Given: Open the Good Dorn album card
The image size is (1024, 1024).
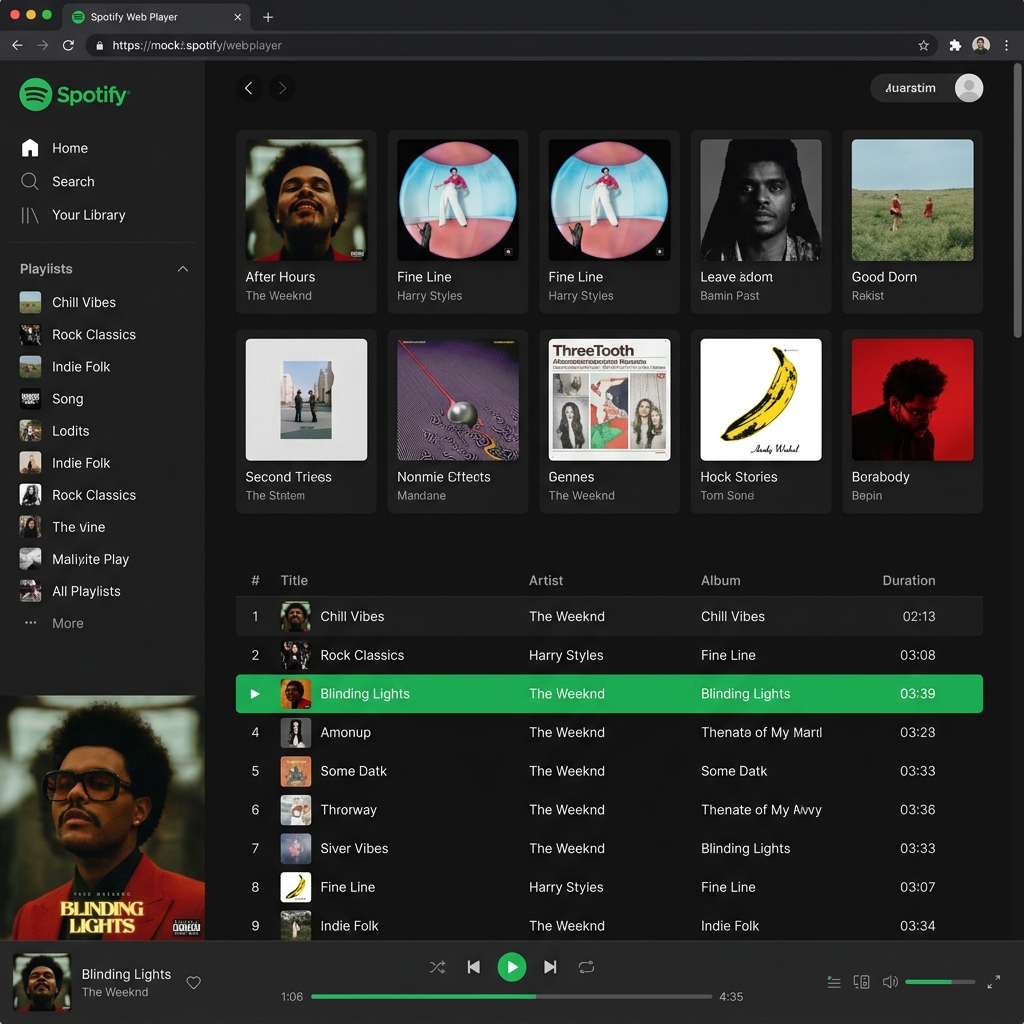Looking at the screenshot, I should [912, 221].
